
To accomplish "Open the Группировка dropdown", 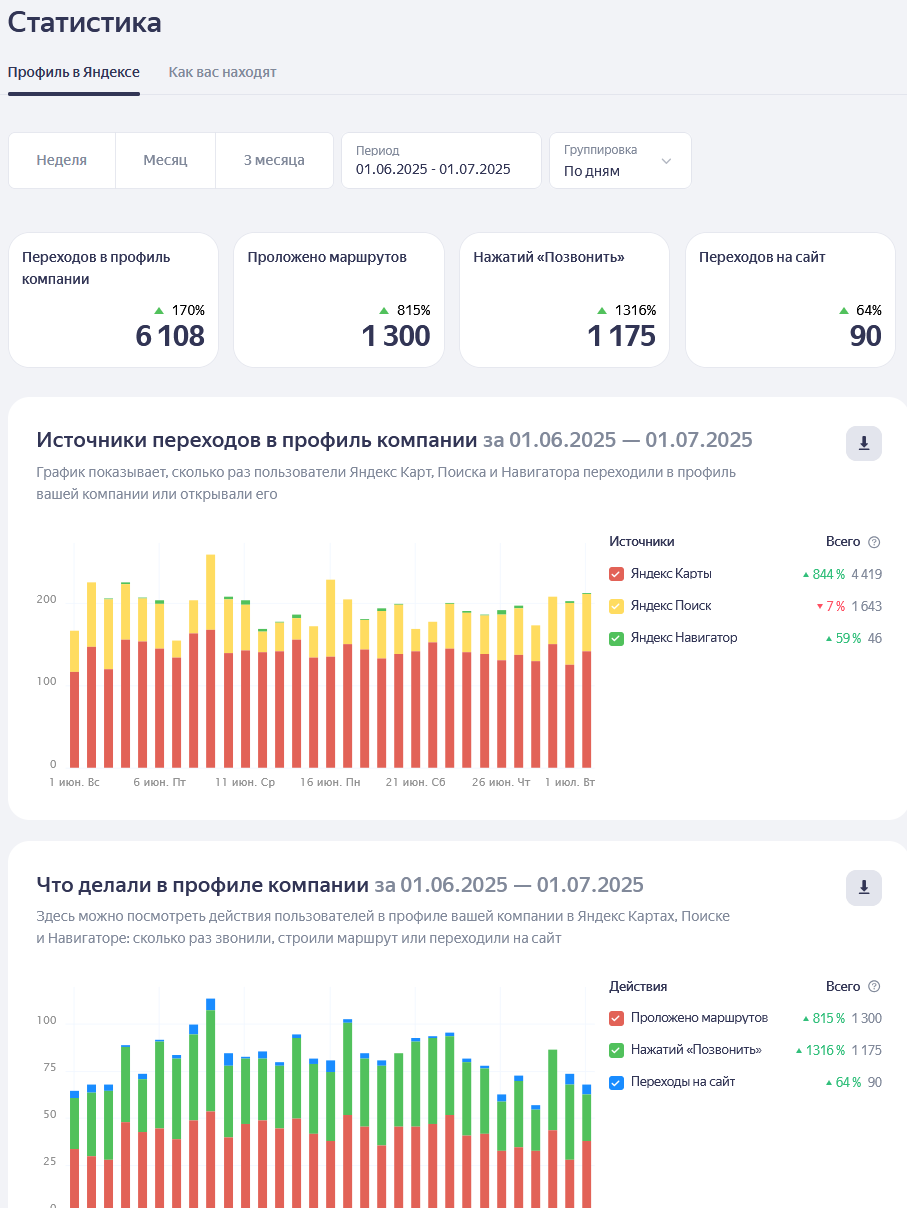I will [x=620, y=160].
